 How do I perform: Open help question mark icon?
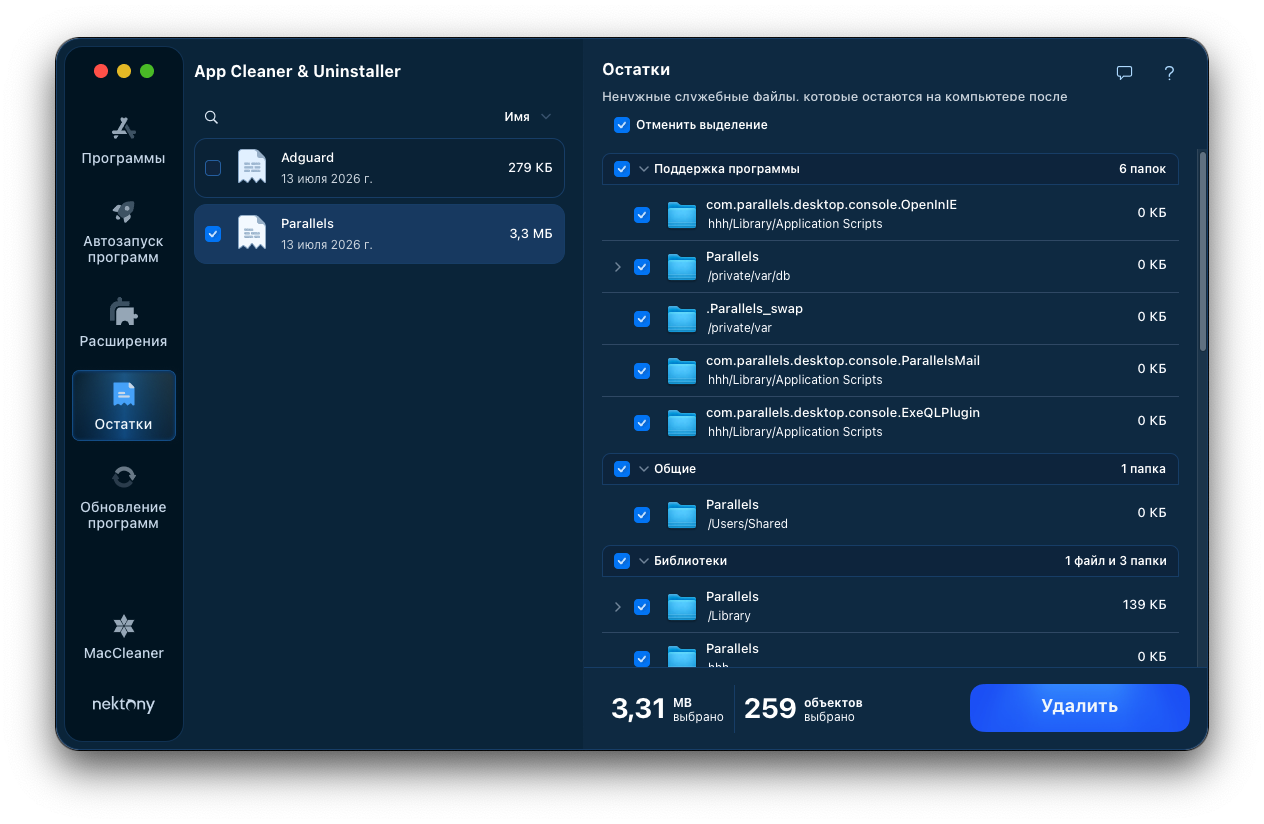pos(1169,73)
